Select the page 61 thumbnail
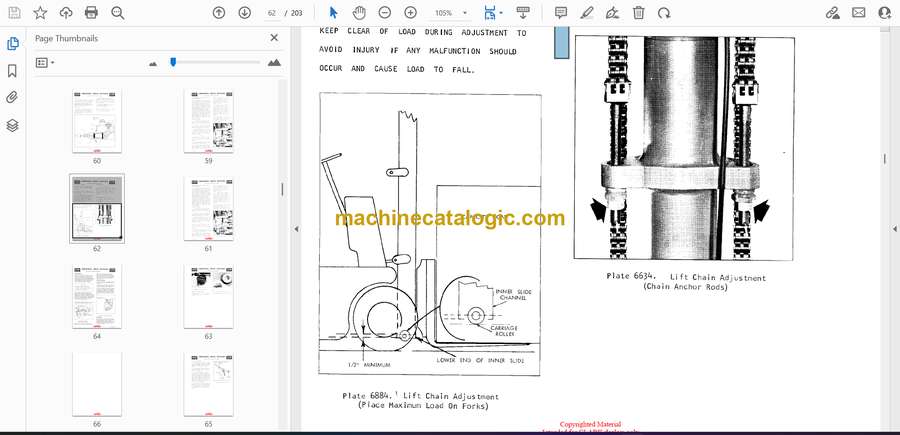The image size is (900, 435). pyautogui.click(x=208, y=208)
